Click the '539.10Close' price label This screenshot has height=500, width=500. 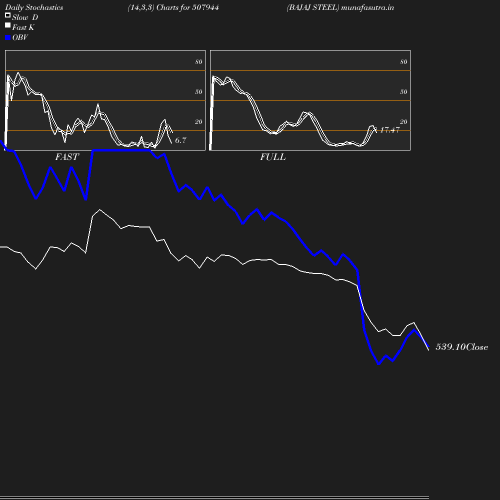coord(462,347)
